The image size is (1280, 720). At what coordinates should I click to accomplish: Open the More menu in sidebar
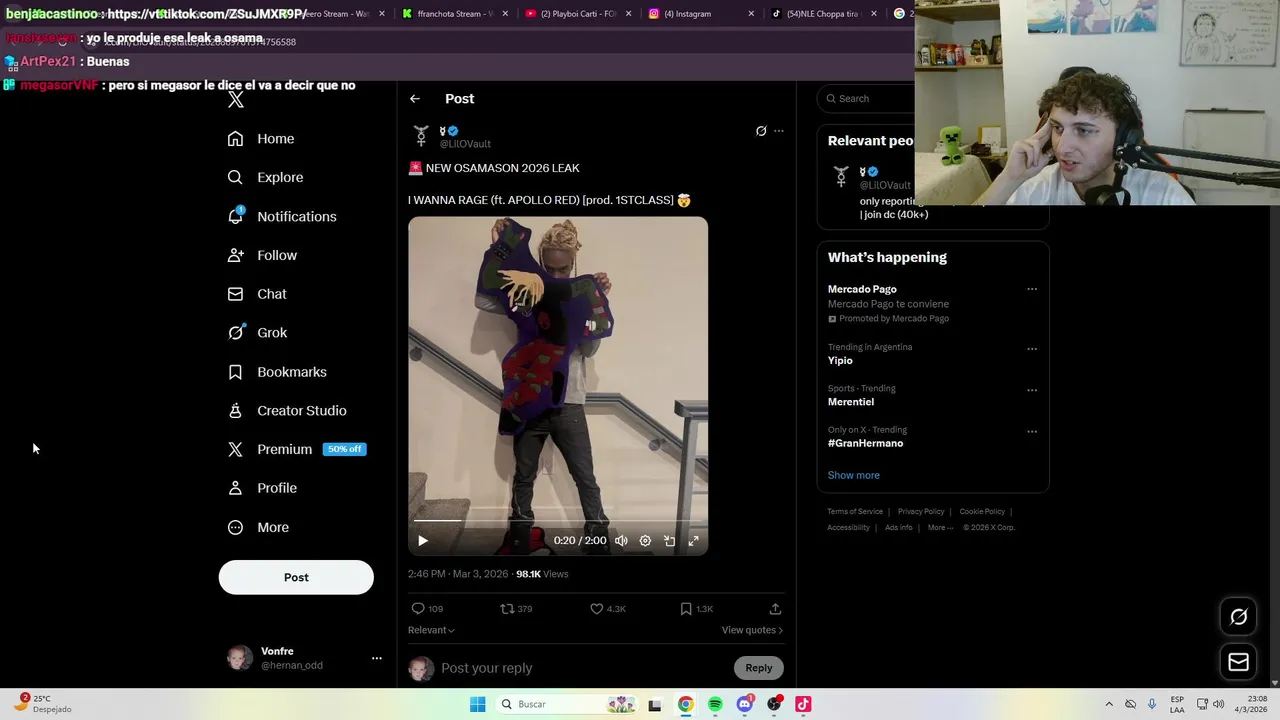(x=258, y=527)
